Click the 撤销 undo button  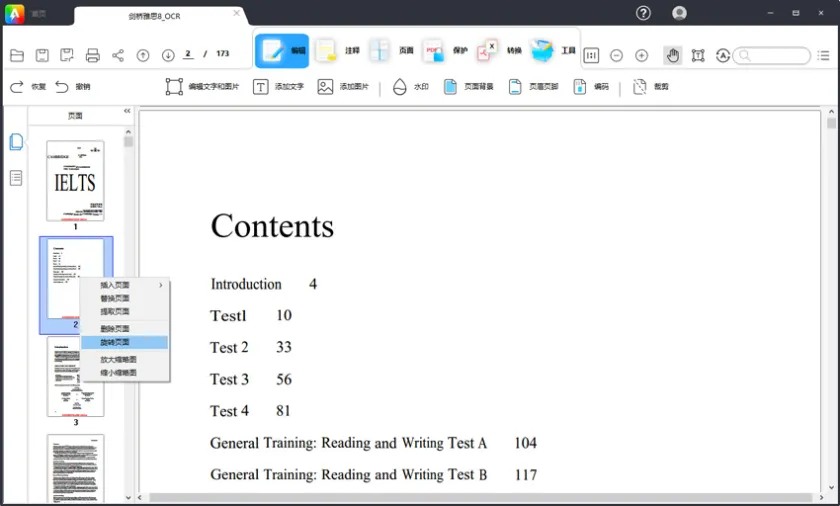tap(73, 87)
